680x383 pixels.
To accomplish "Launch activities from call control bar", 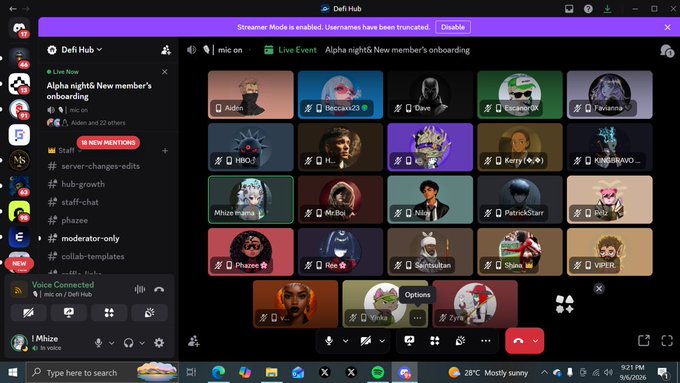I will pos(435,341).
